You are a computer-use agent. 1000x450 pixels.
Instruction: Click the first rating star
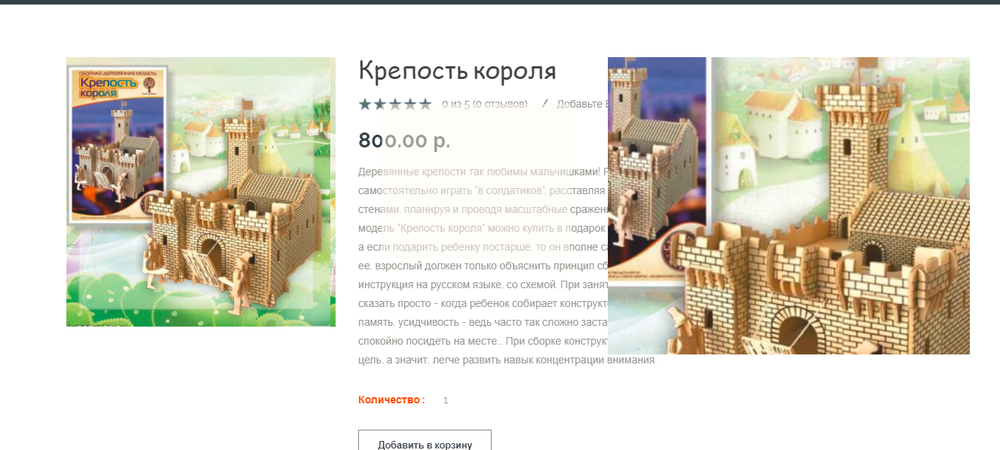(x=365, y=104)
